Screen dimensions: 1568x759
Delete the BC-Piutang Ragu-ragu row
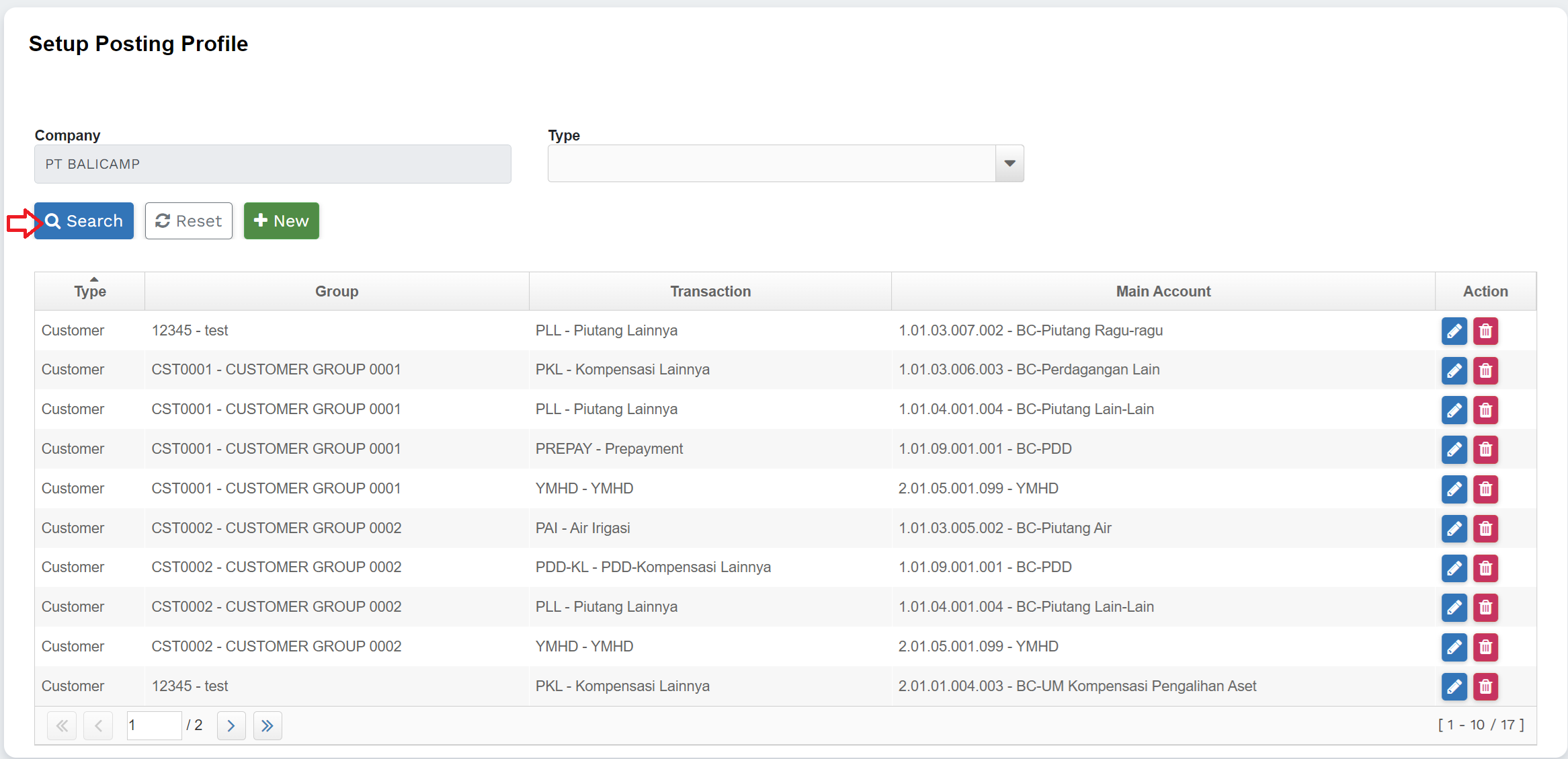[x=1485, y=331]
